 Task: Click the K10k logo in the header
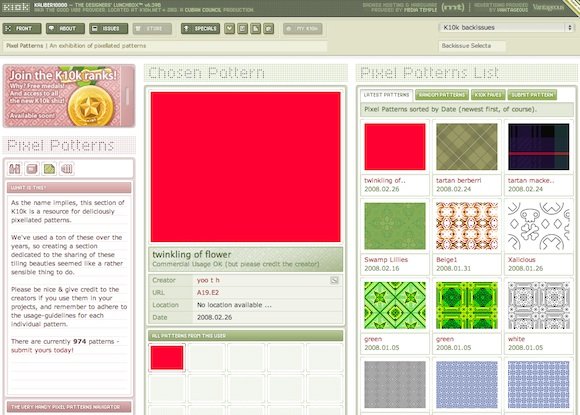16,7
